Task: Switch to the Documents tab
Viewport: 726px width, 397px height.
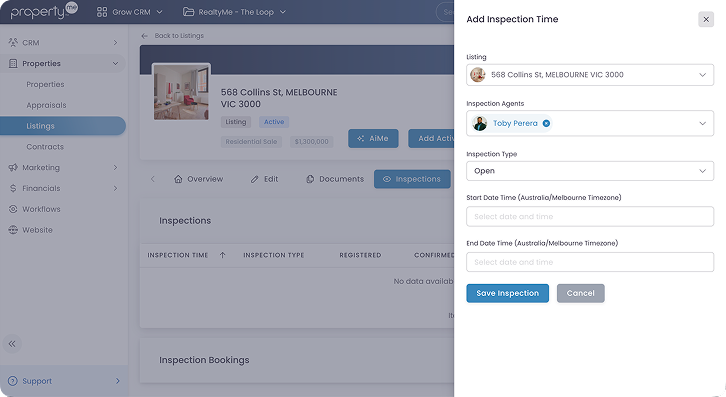Action: pyautogui.click(x=335, y=179)
